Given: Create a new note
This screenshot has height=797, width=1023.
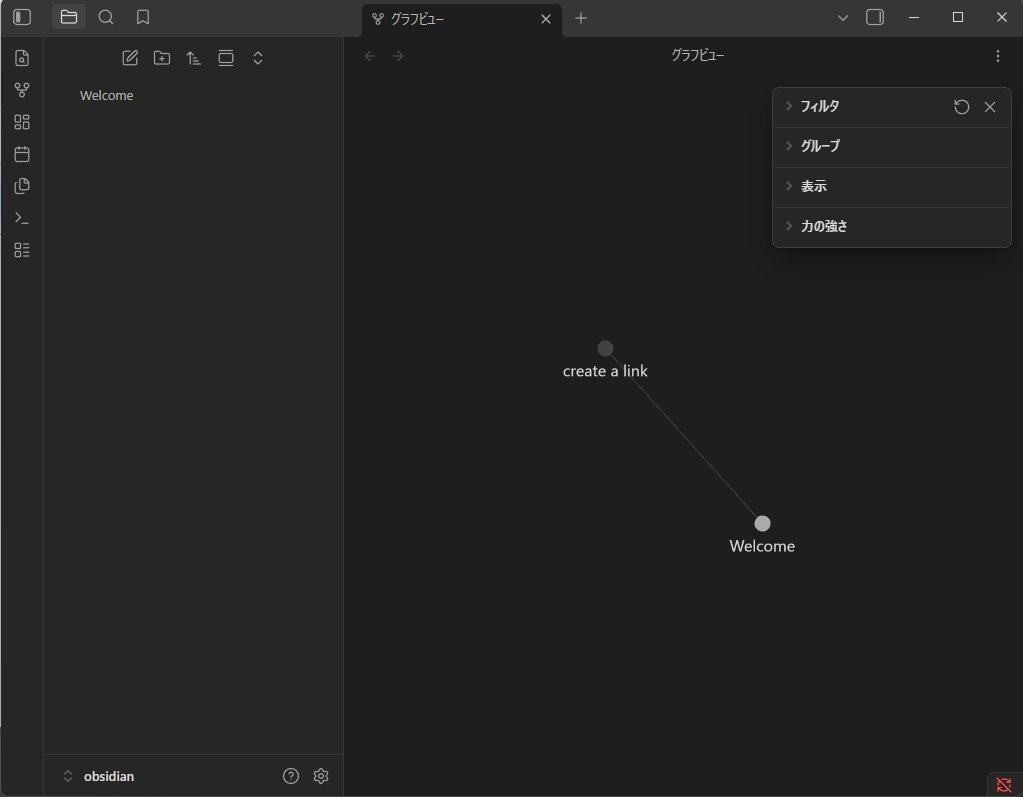Looking at the screenshot, I should [x=130, y=58].
